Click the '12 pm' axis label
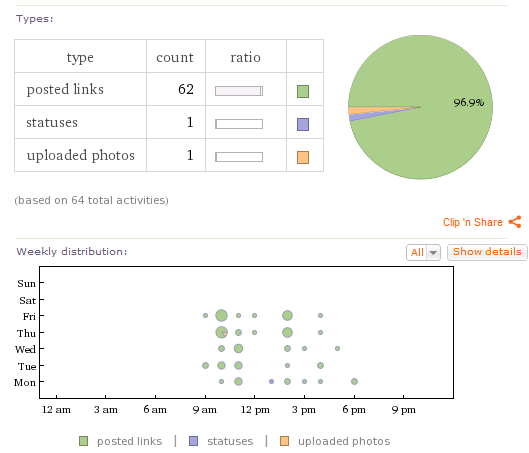The width and height of the screenshot is (529, 453). pyautogui.click(x=255, y=410)
